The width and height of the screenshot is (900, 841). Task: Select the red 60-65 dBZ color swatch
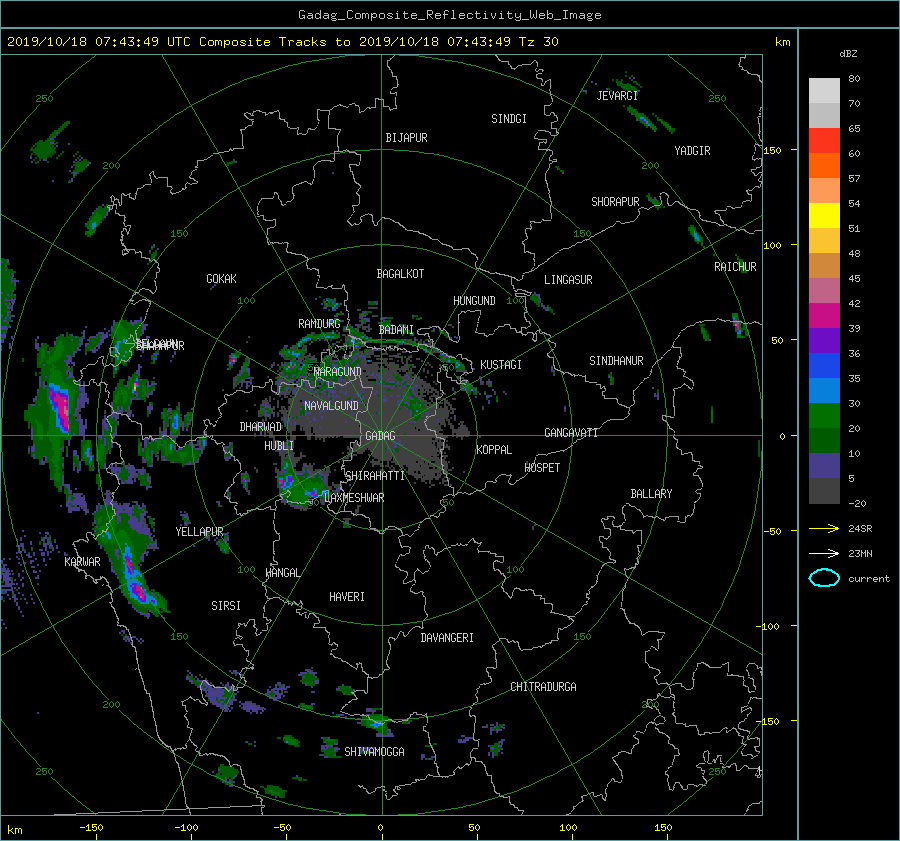pos(824,140)
